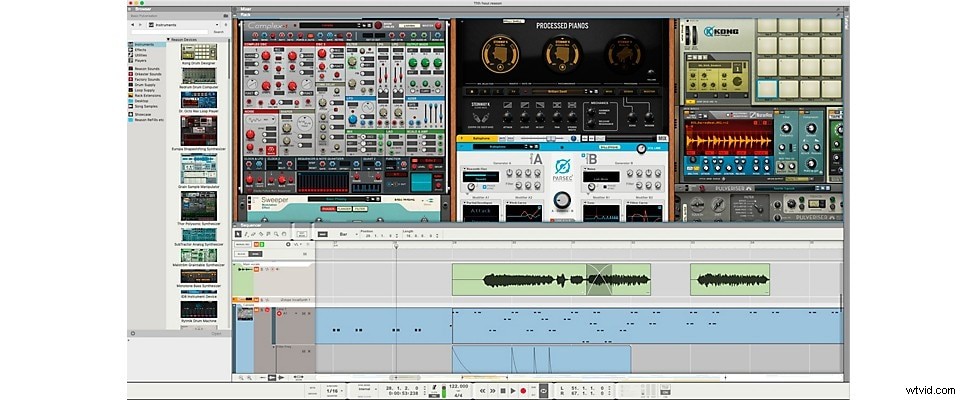Toggle the metronome click button
The width and height of the screenshot is (976, 400).
tap(434, 388)
